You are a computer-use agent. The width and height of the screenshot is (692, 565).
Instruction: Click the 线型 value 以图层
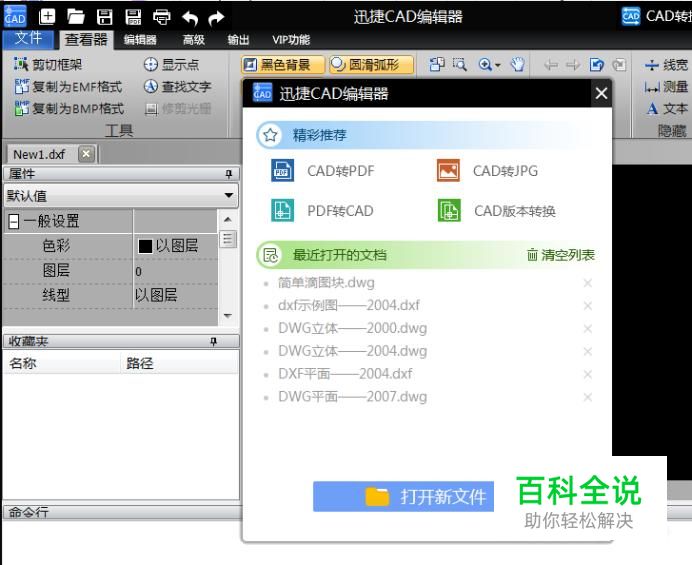coord(156,295)
